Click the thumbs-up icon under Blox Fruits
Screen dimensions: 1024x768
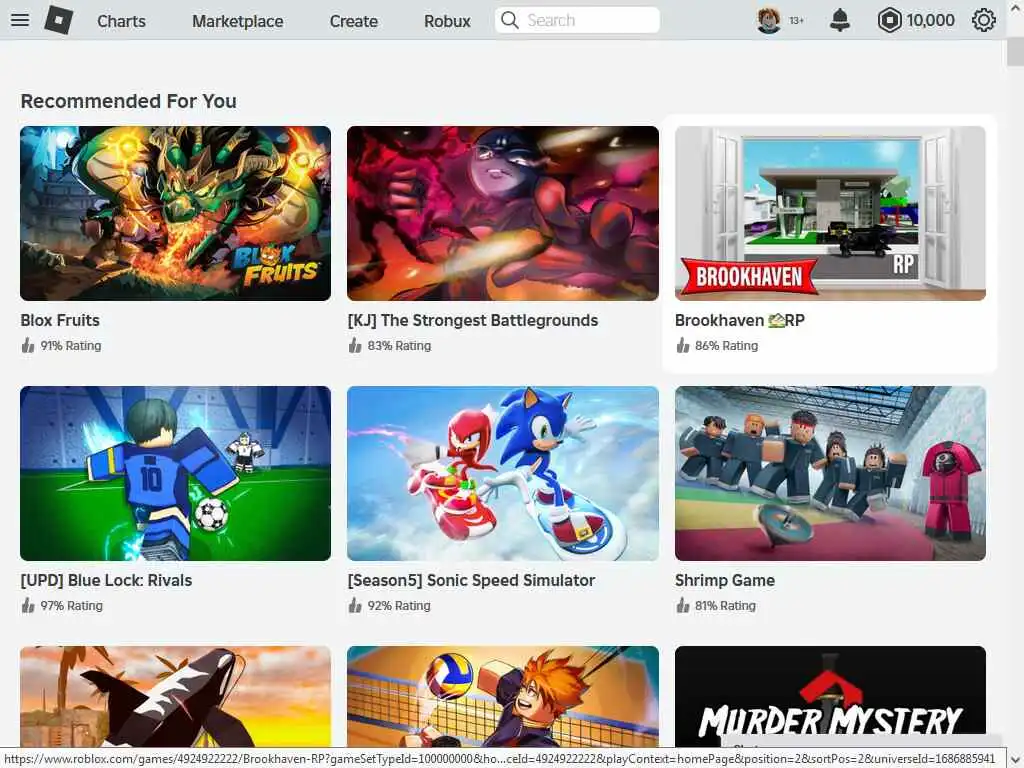tap(27, 345)
